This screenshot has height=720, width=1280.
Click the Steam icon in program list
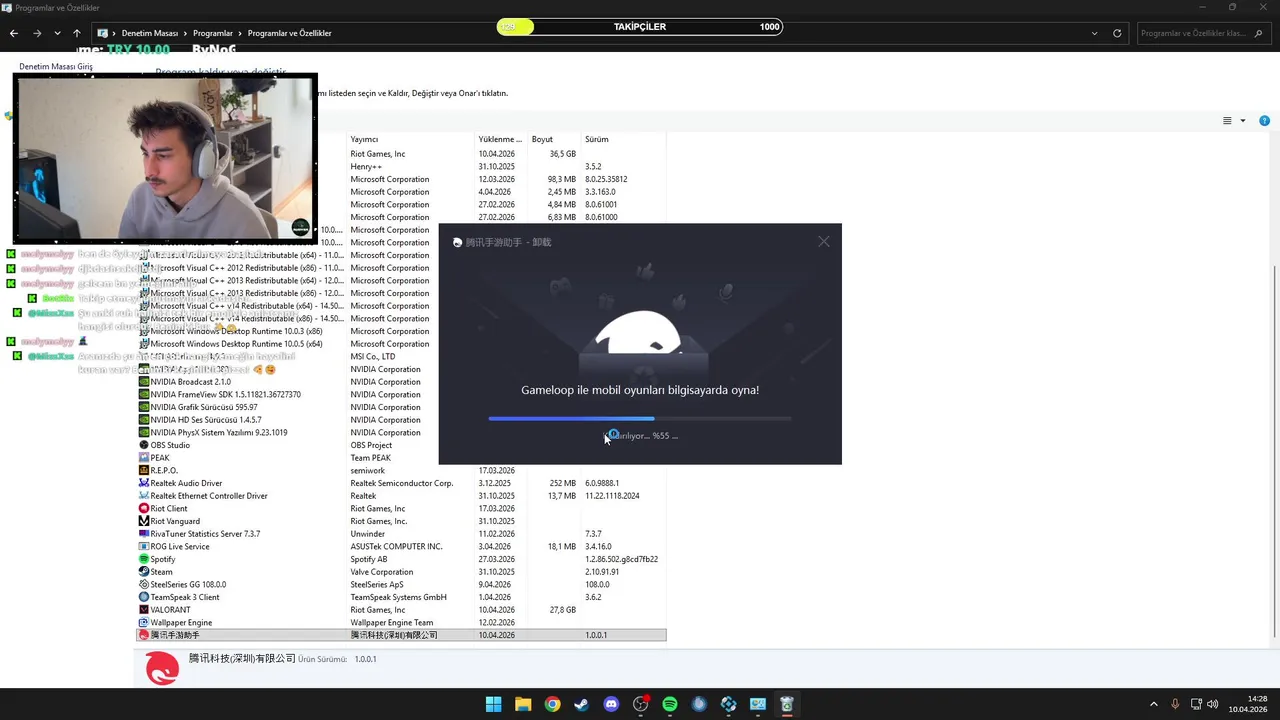[144, 572]
